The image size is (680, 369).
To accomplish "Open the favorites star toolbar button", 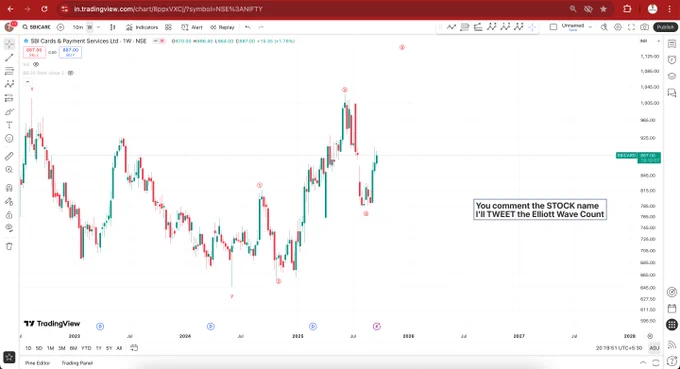I will 9,357.
